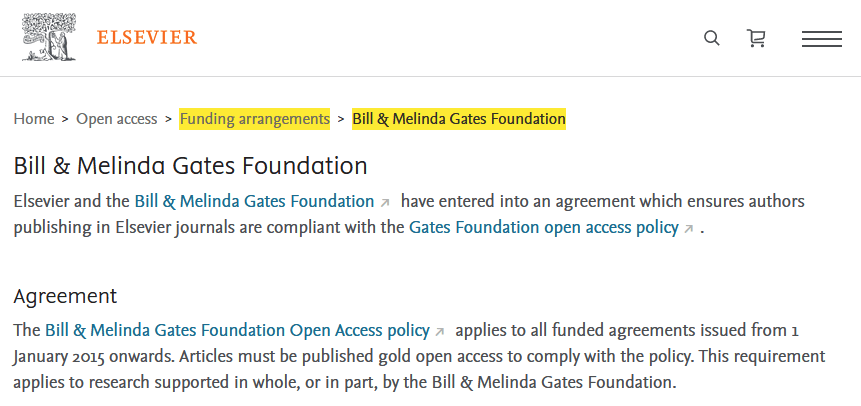View the shopping cart
861x406 pixels.
[x=756, y=38]
